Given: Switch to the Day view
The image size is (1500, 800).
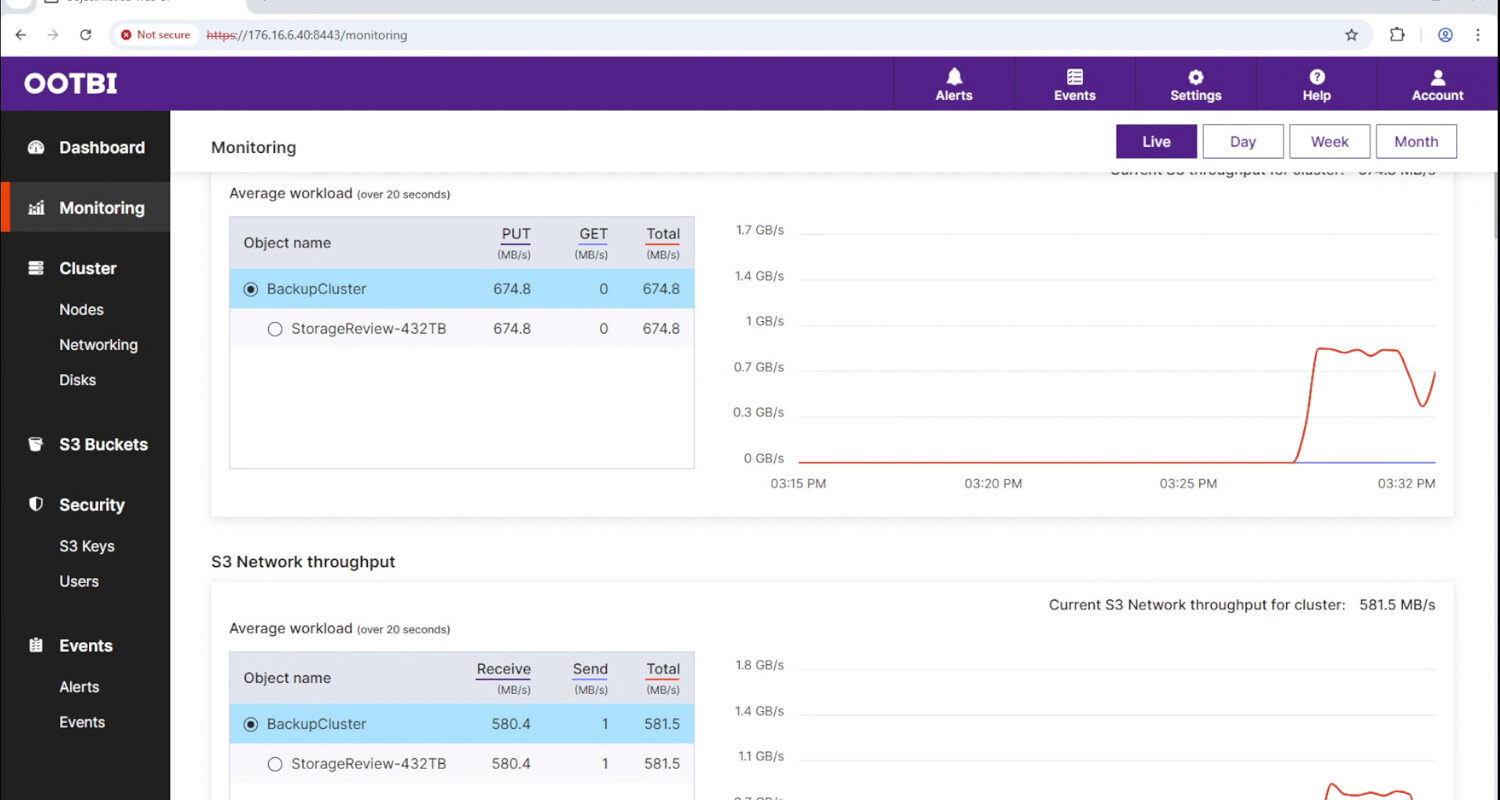Looking at the screenshot, I should point(1243,142).
